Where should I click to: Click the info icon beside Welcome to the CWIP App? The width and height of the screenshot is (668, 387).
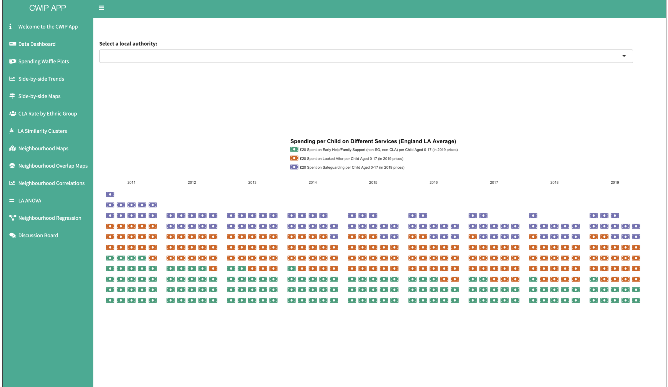click(x=11, y=26)
